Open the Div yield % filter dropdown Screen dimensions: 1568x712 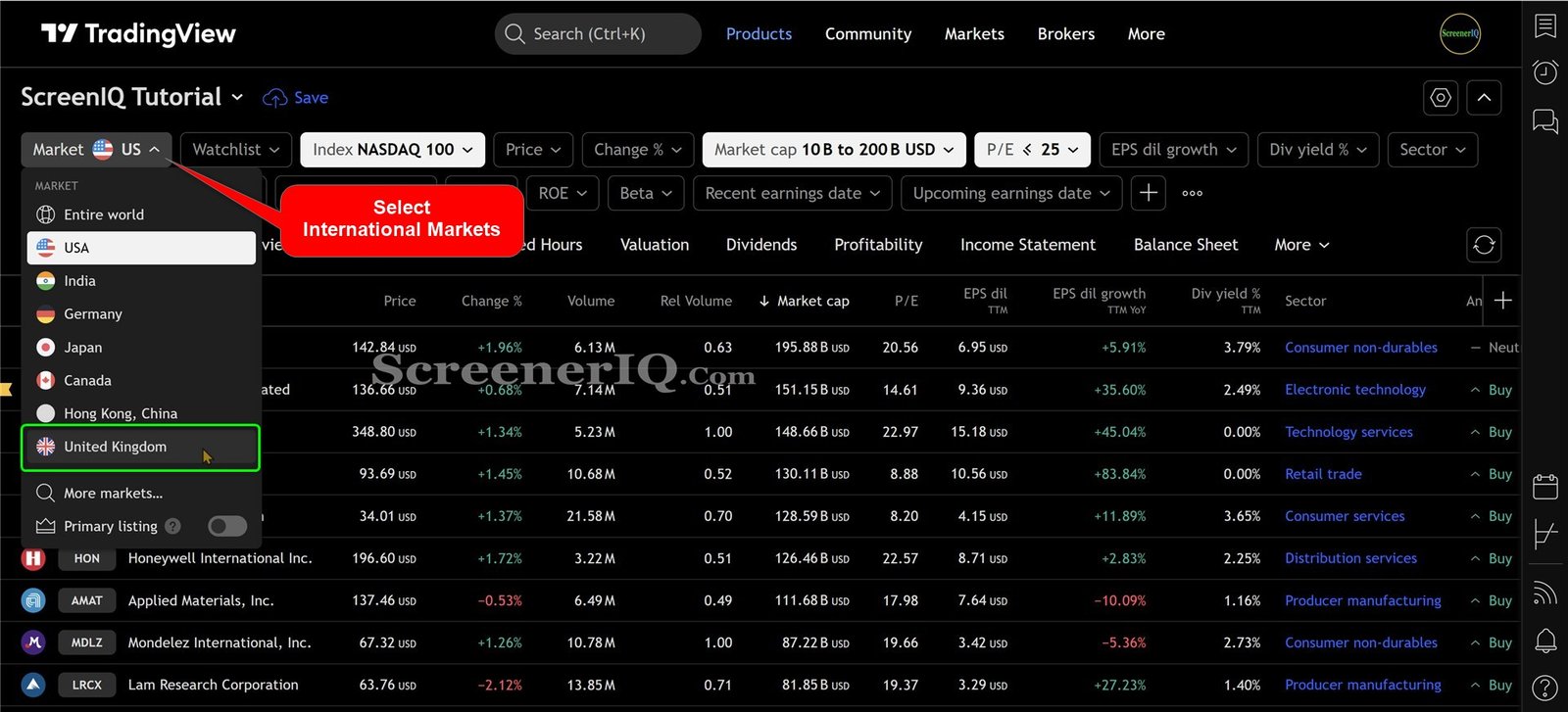[1318, 150]
